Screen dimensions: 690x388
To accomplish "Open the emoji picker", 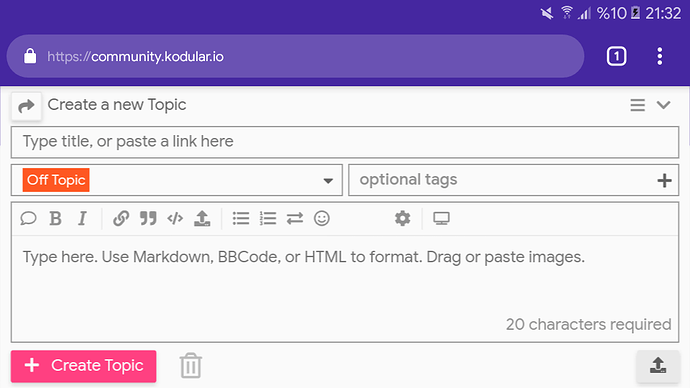I will [322, 218].
